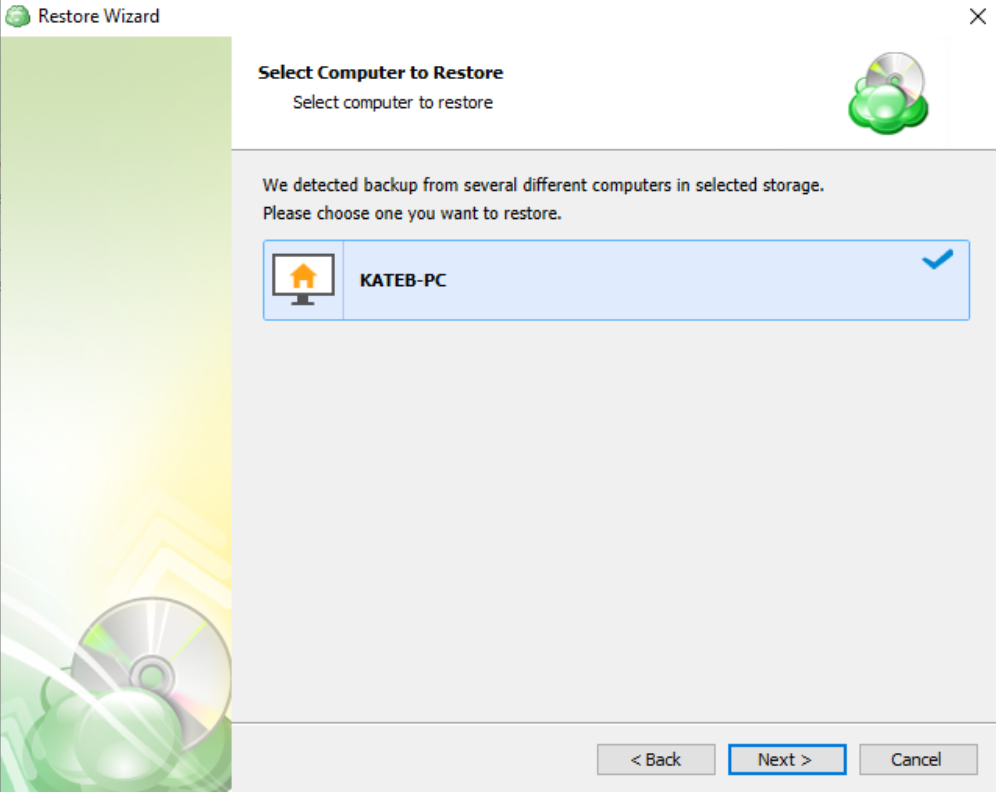Close the Restore Wizard window
Image resolution: width=996 pixels, height=792 pixels.
(978, 16)
